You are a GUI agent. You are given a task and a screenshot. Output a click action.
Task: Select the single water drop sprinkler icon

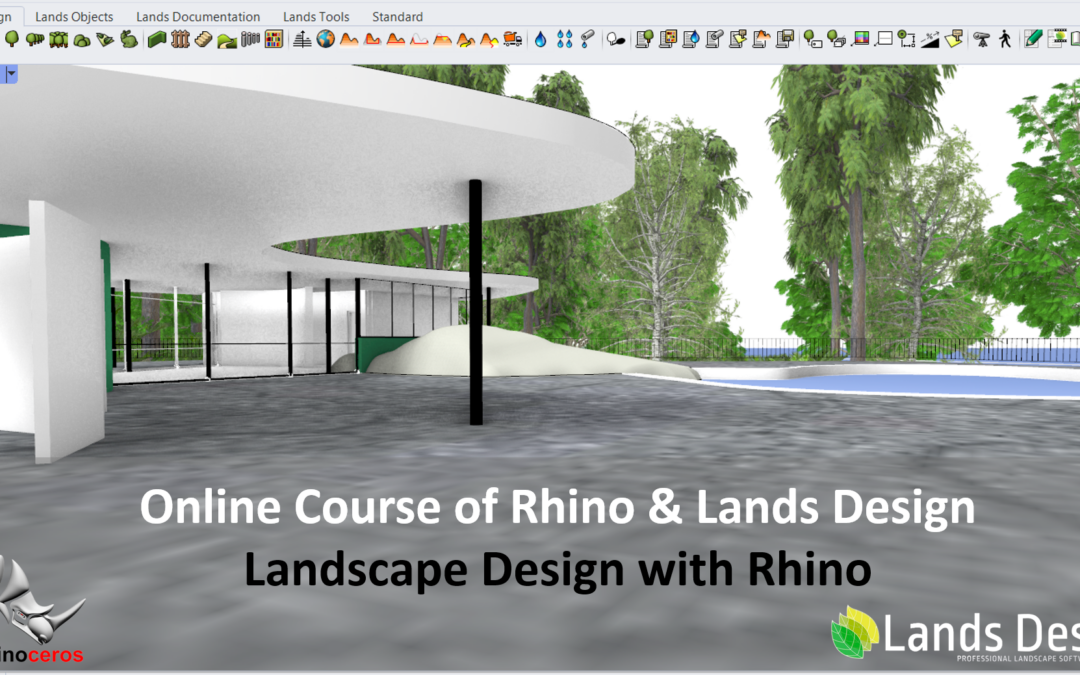click(x=541, y=39)
